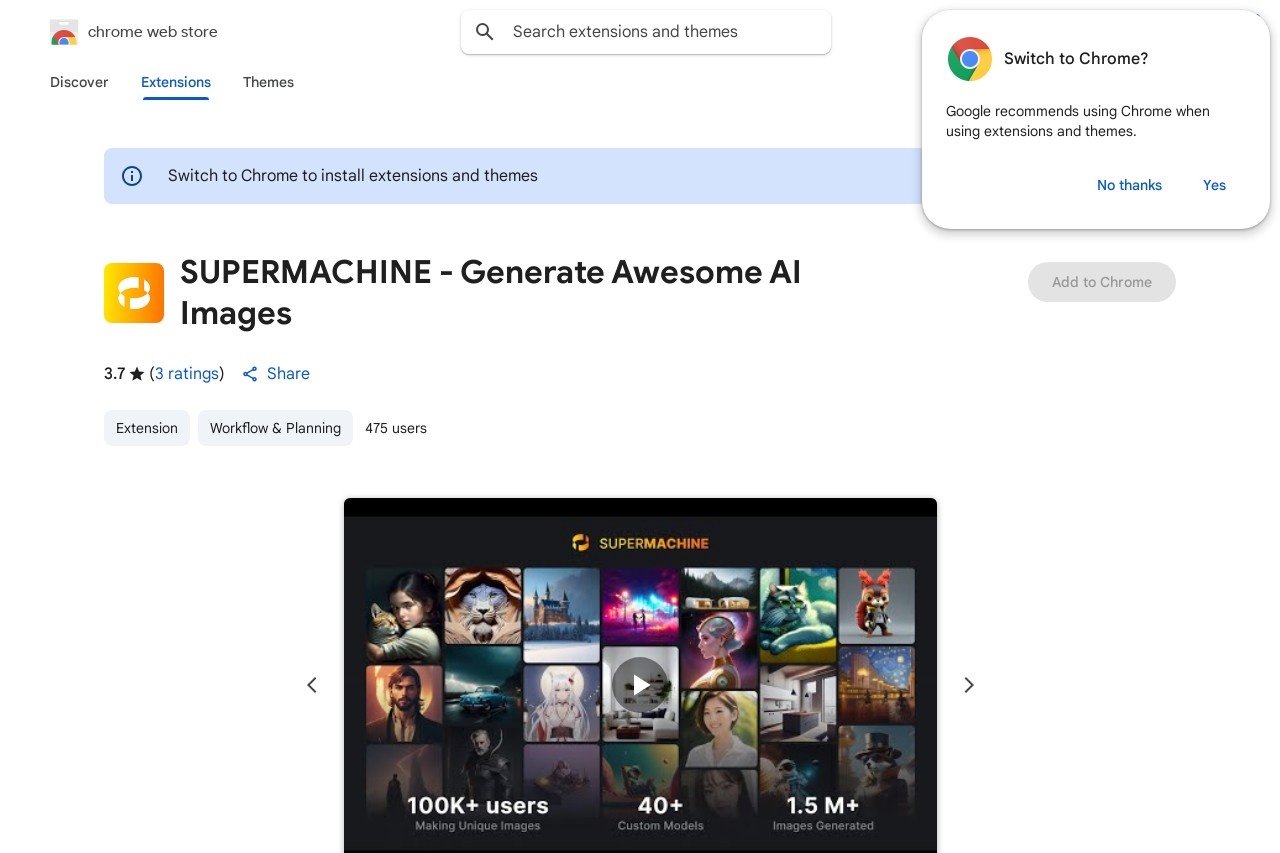Screen dimensions: 1280x853
Task: Click the Switch to Chrome? popup heading
Action: 1076,59
